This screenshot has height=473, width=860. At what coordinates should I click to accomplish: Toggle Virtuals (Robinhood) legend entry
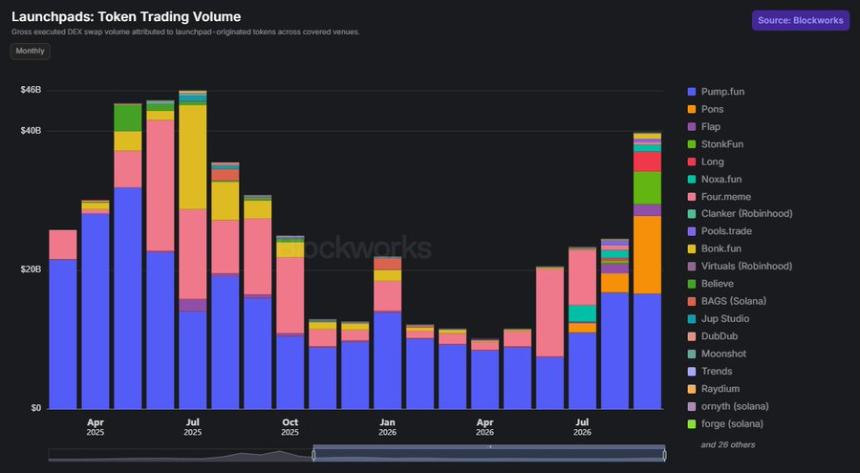(740, 266)
